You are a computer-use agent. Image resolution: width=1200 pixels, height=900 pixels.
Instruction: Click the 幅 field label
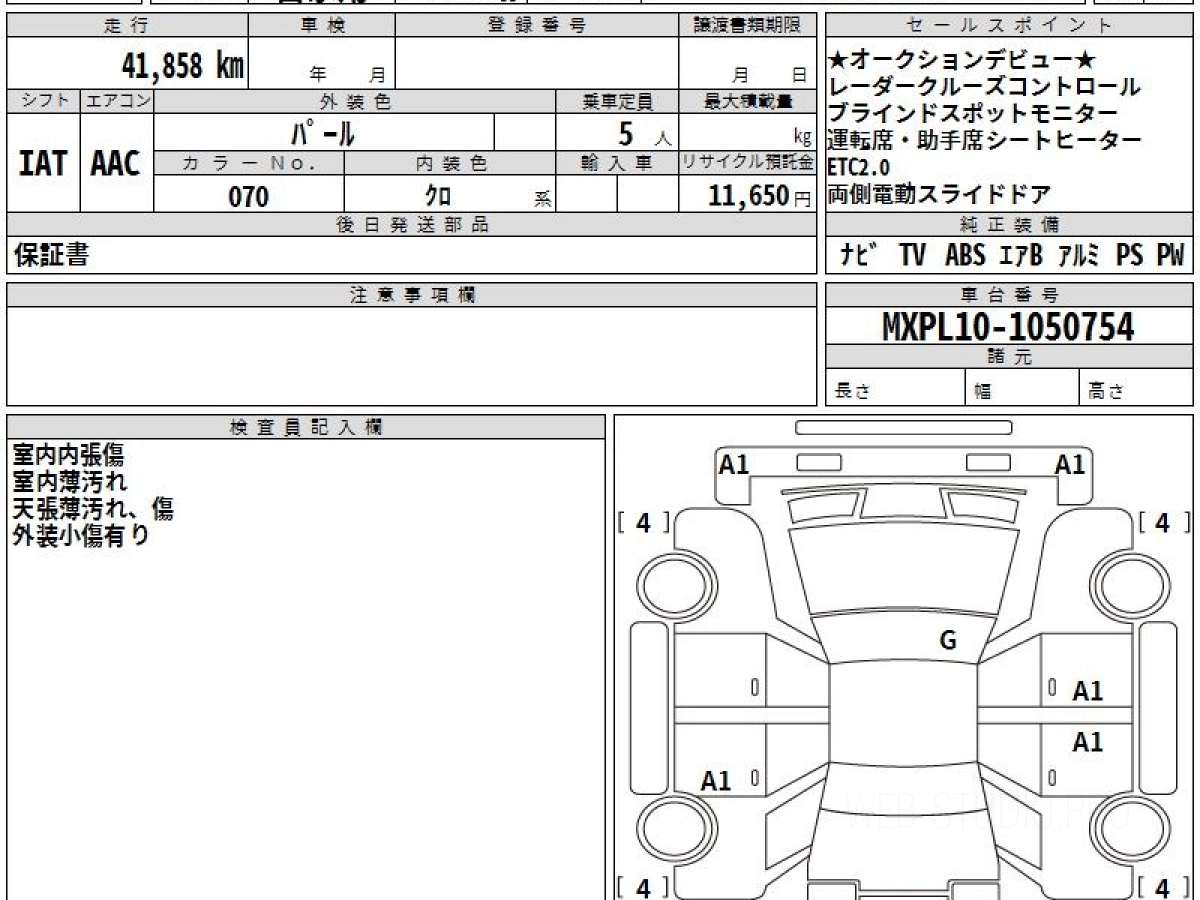[x=983, y=392]
